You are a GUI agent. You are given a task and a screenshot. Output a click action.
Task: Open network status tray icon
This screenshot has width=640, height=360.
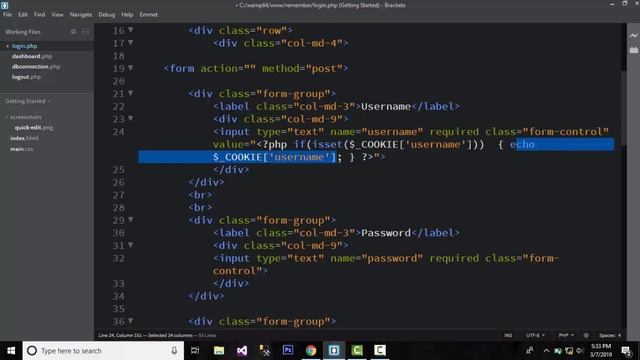tap(569, 351)
